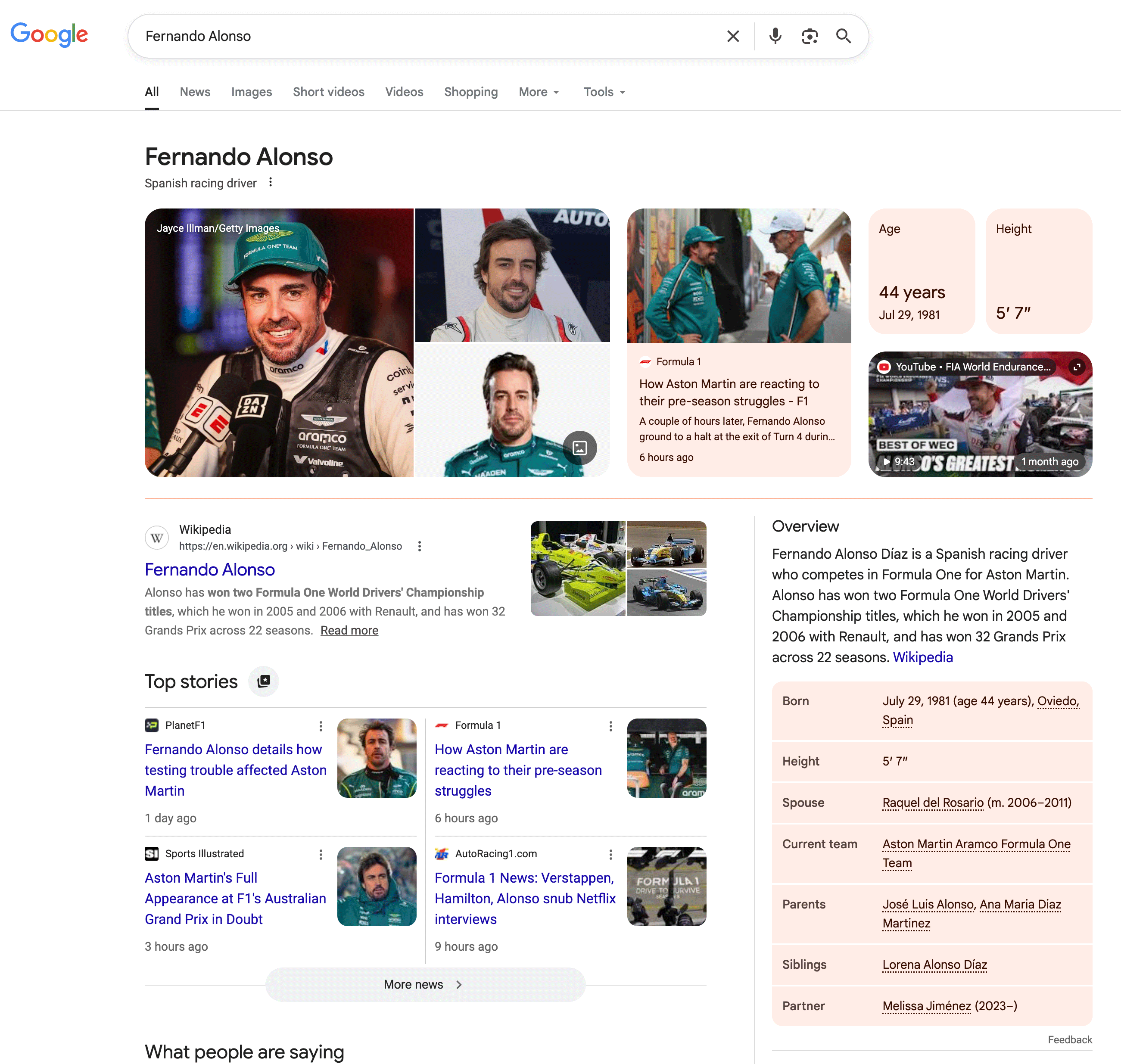Clear the search box with the X icon

coord(733,36)
